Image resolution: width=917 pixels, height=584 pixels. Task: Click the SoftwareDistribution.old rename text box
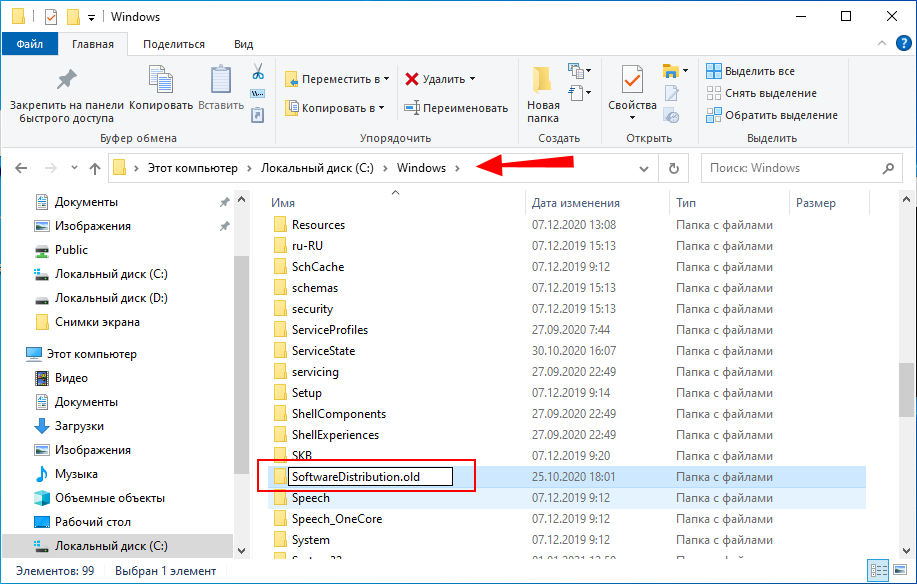pos(370,476)
